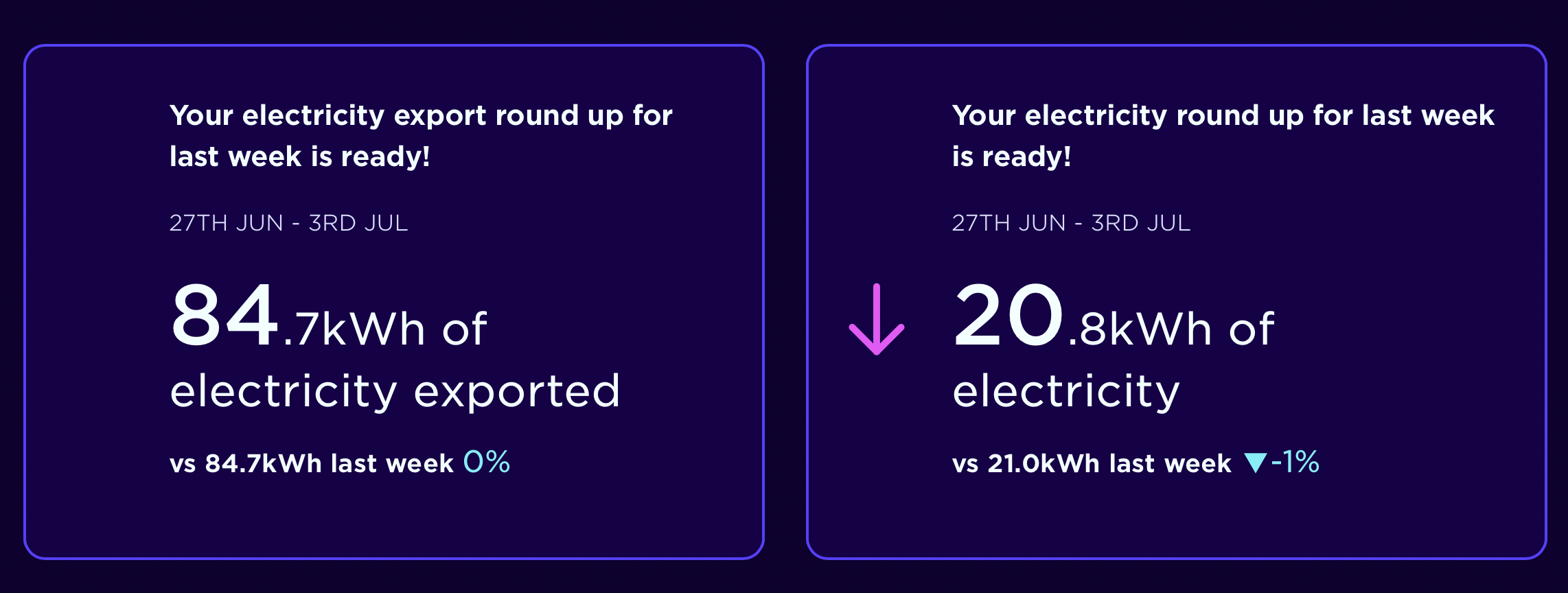1568x593 pixels.
Task: Click the '.8kWh of' text
Action: point(1172,329)
